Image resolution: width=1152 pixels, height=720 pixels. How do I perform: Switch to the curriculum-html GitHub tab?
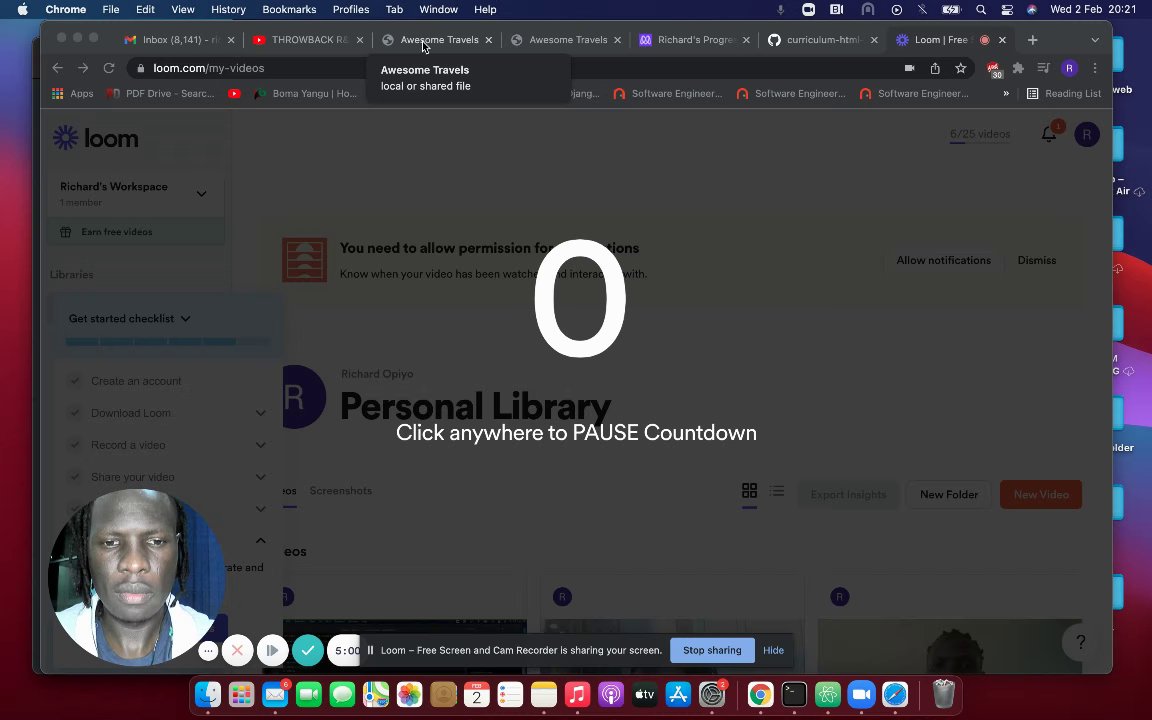[x=823, y=40]
